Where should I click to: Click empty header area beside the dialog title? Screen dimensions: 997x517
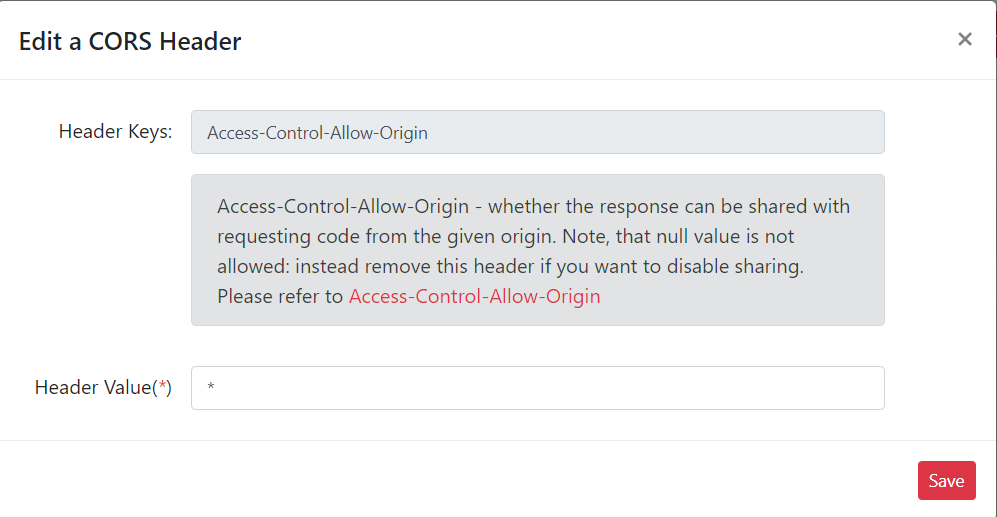click(600, 41)
